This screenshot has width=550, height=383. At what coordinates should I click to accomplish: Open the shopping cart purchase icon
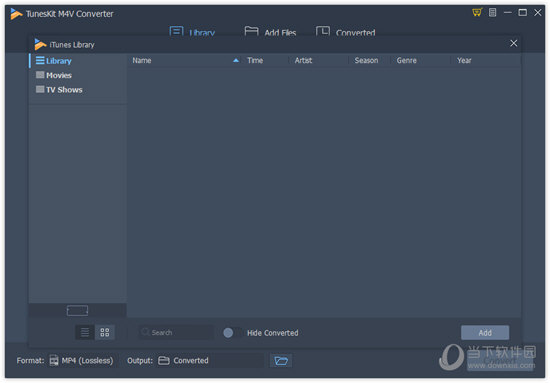point(477,13)
